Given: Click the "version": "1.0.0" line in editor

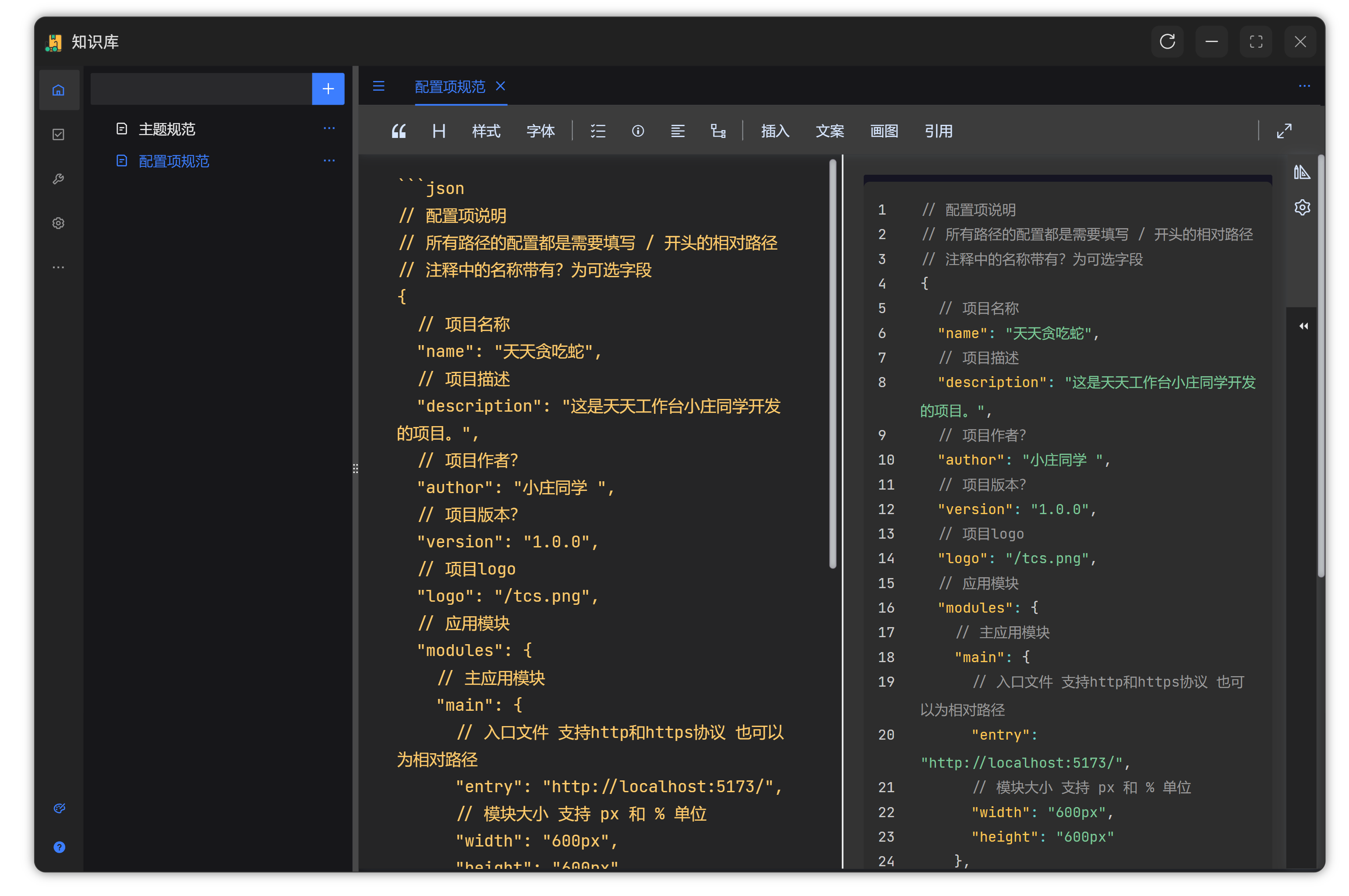Looking at the screenshot, I should pos(508,541).
